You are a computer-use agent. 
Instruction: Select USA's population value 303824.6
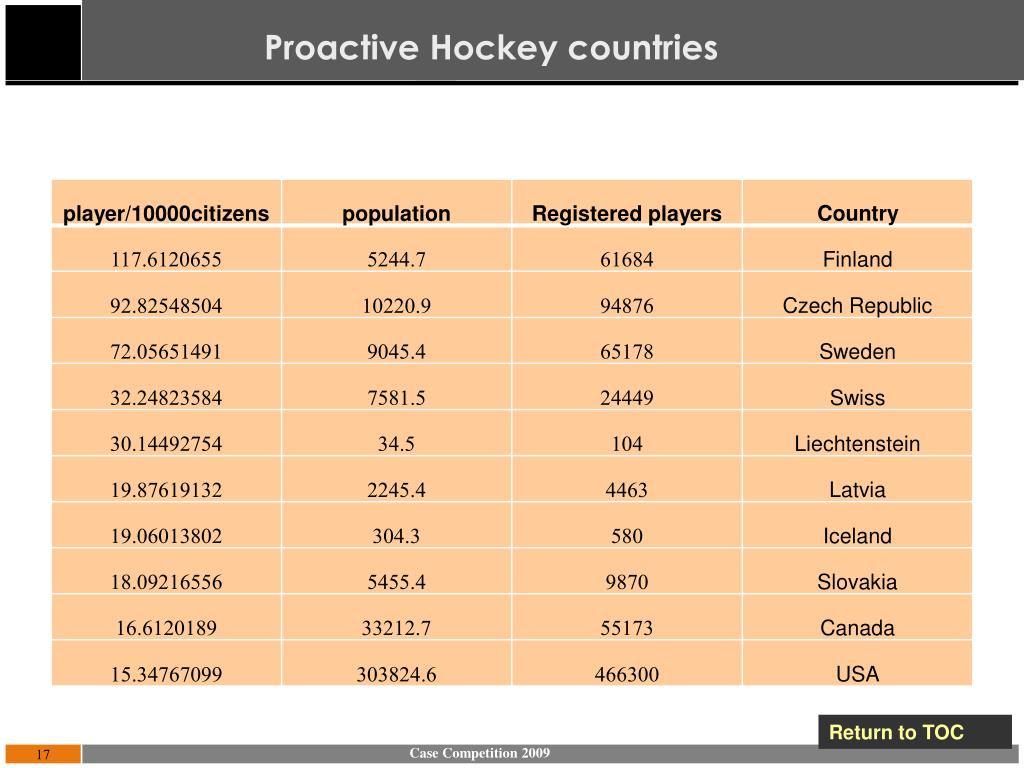coord(396,674)
